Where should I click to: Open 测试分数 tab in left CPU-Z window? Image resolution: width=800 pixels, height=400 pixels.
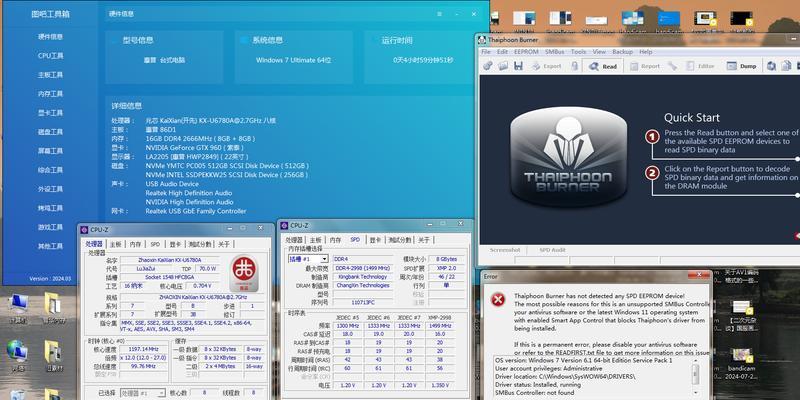point(199,244)
